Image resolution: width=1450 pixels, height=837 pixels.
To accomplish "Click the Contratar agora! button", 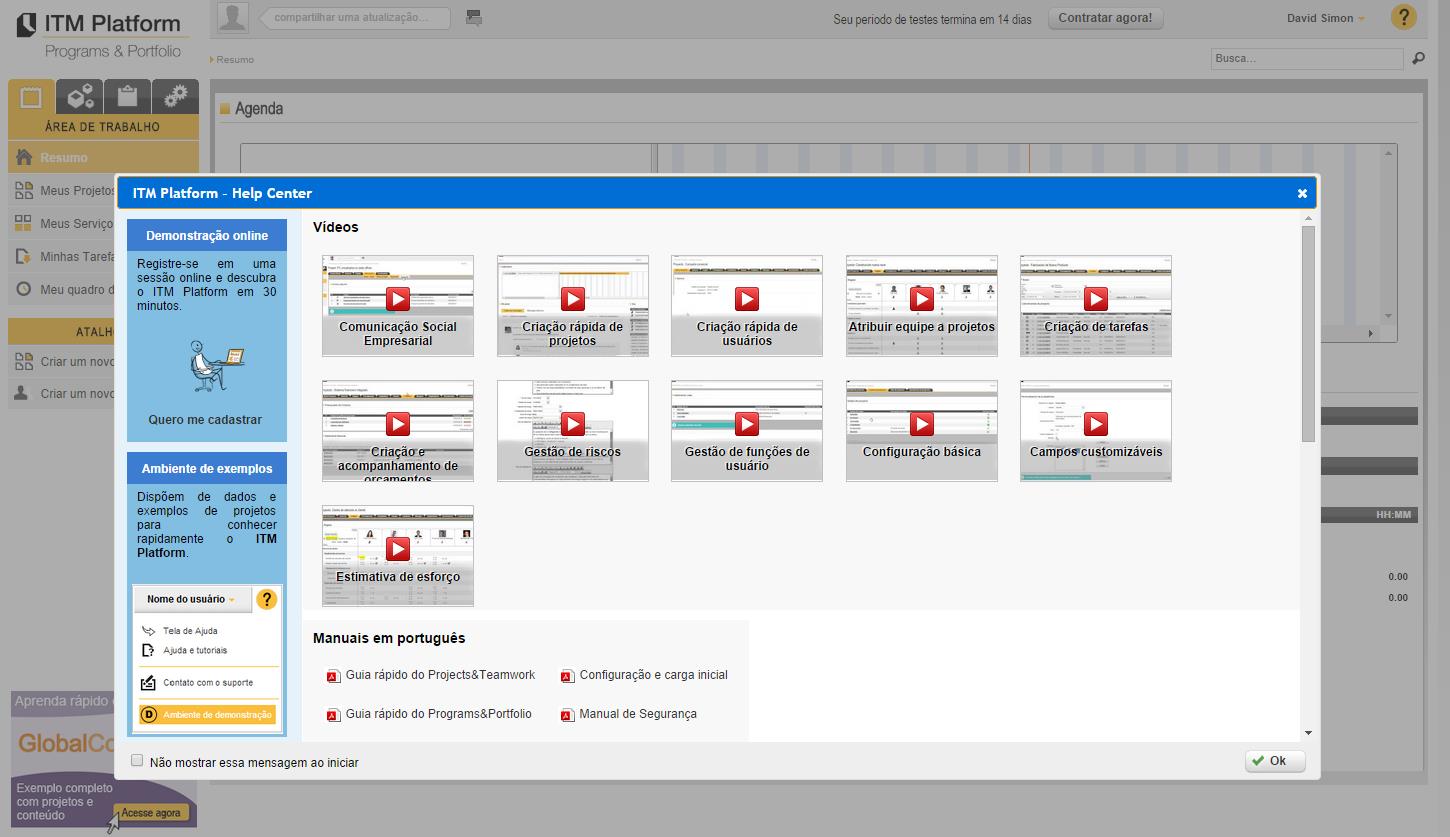I will tap(1105, 18).
